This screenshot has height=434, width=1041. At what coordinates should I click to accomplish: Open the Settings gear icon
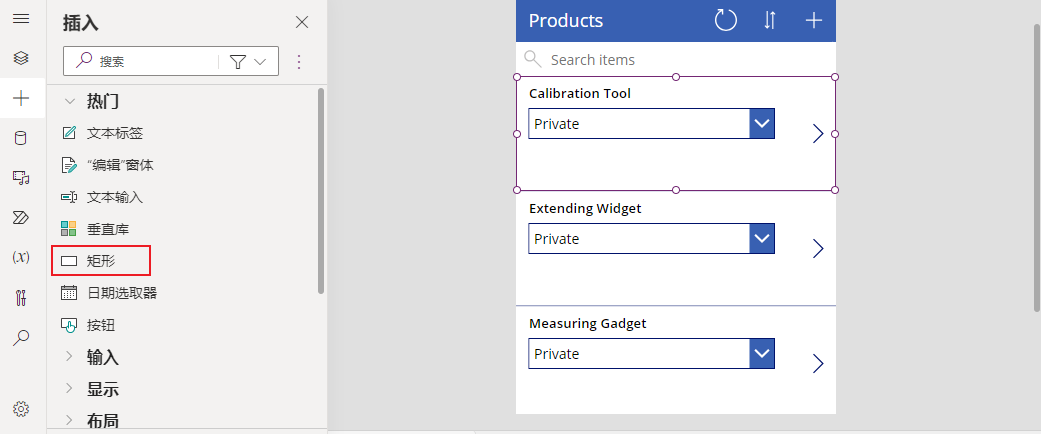21,409
